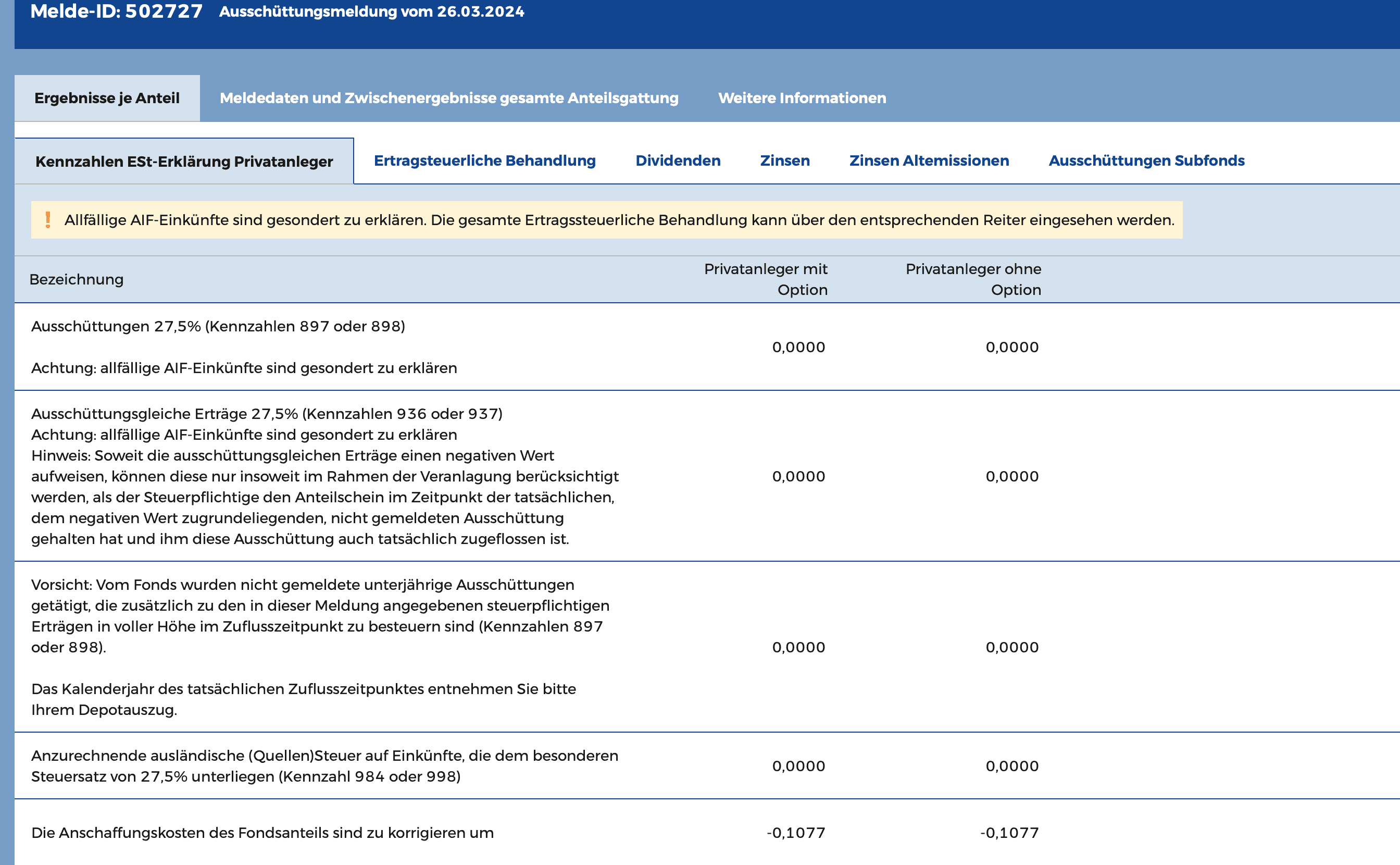This screenshot has width=1400, height=865.
Task: Open the Zinsen subtab
Action: coord(784,161)
